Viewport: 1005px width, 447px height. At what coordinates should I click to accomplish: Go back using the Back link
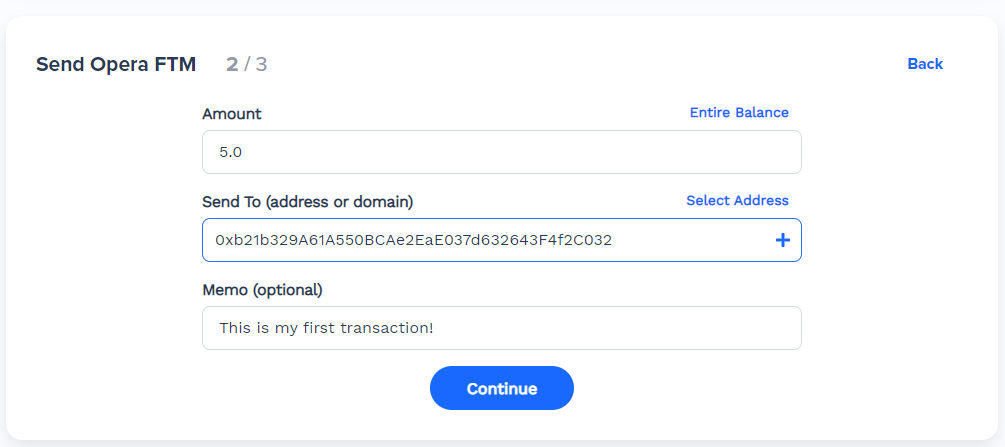pos(925,64)
